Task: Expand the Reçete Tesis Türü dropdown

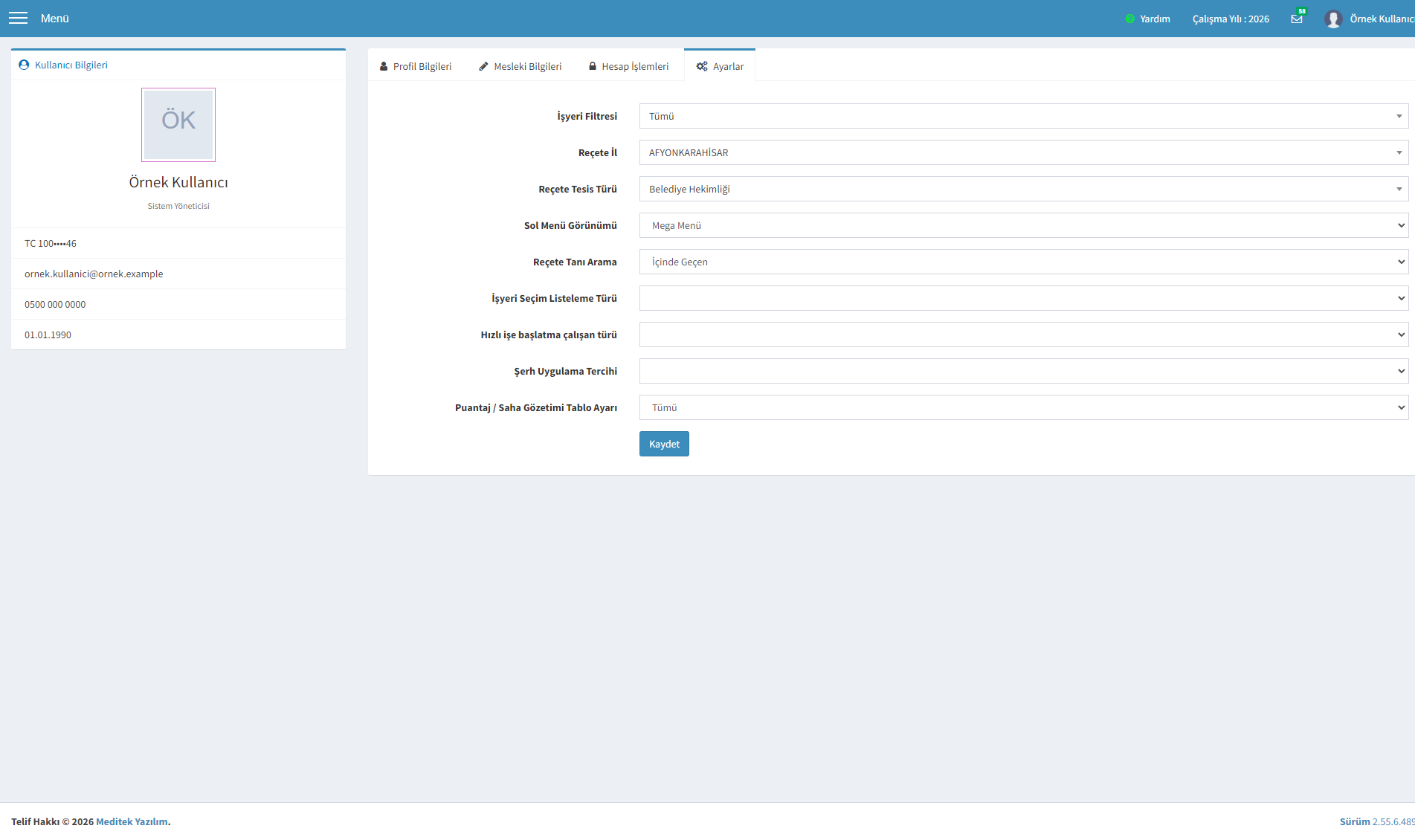Action: pyautogui.click(x=1024, y=189)
